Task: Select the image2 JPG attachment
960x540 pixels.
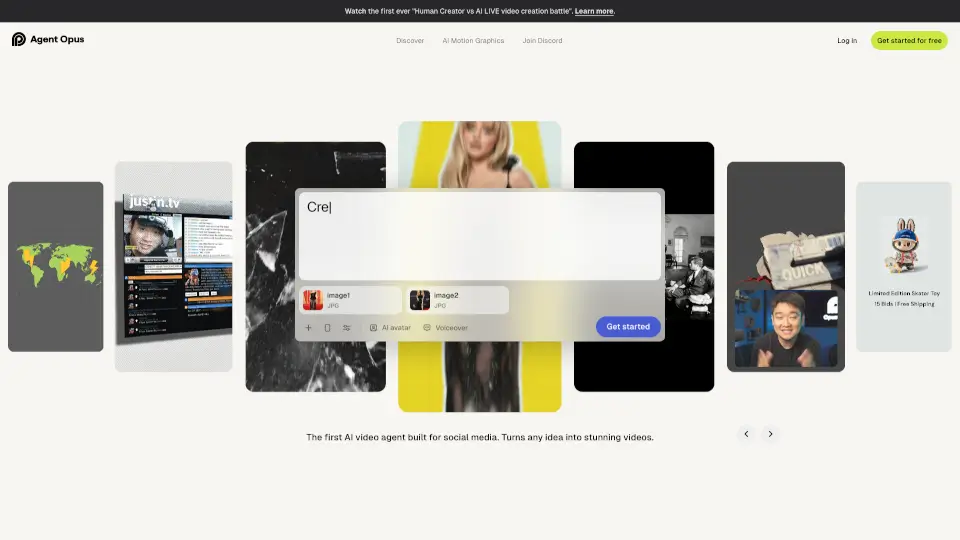Action: 457,300
